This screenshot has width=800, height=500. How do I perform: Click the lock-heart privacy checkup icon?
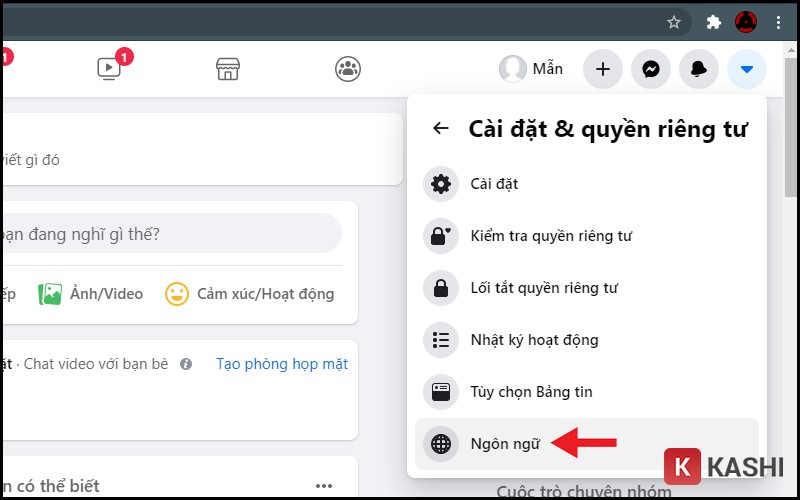tap(441, 236)
